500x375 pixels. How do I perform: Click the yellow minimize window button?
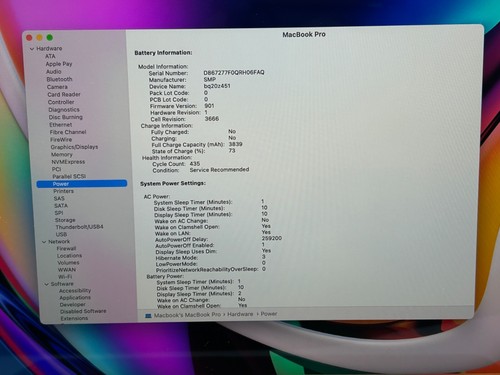click(39, 38)
